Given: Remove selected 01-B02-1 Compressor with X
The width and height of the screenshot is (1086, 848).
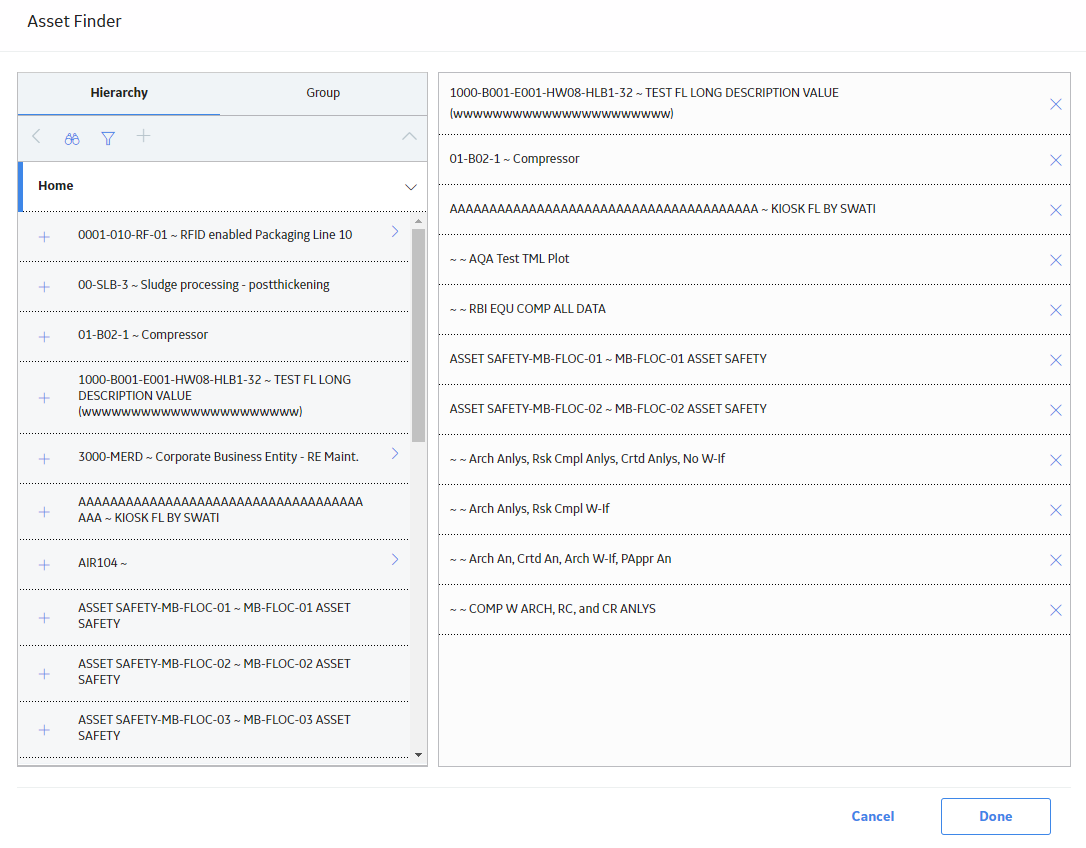Looking at the screenshot, I should (1056, 160).
